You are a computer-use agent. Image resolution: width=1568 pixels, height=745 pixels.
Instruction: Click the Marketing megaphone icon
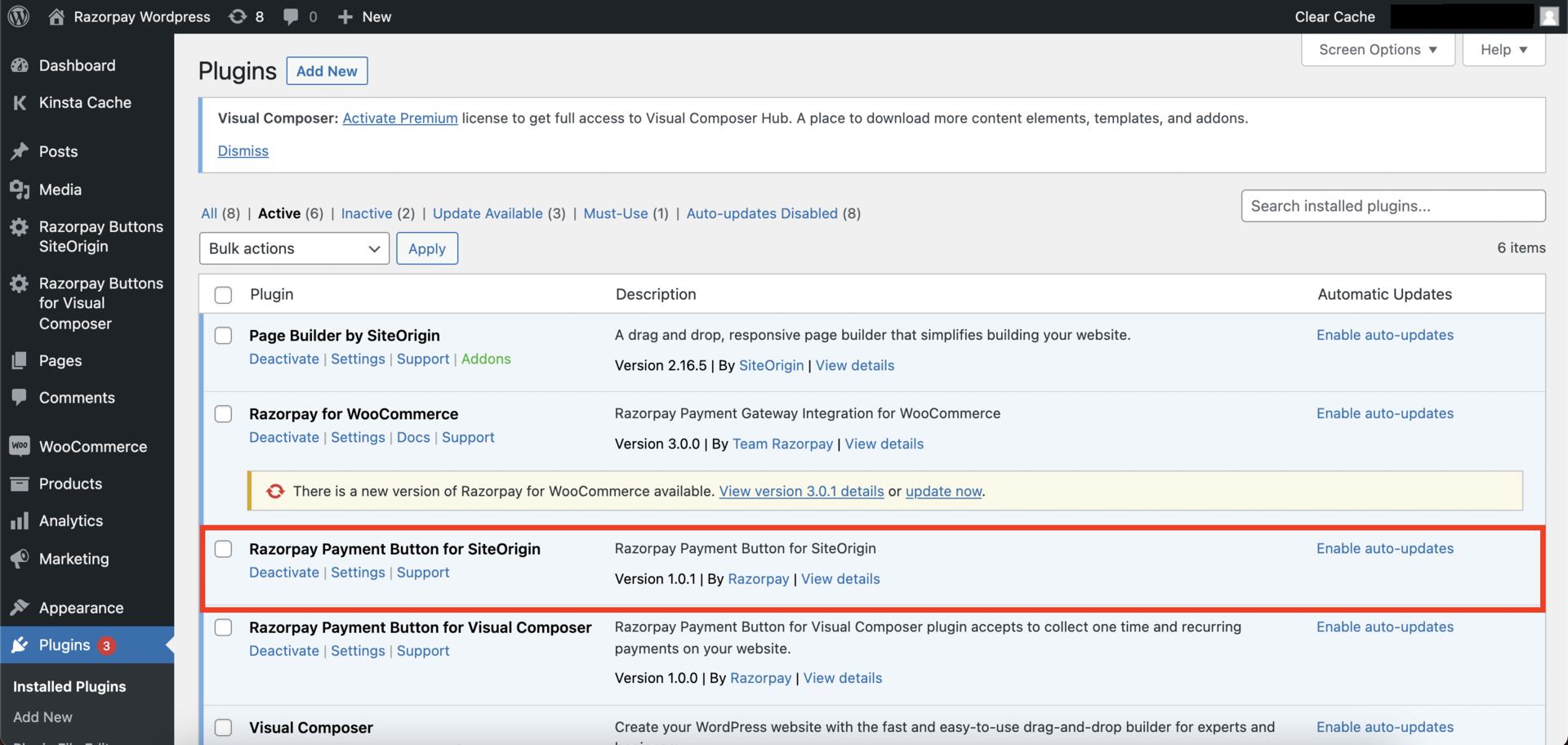[20, 559]
